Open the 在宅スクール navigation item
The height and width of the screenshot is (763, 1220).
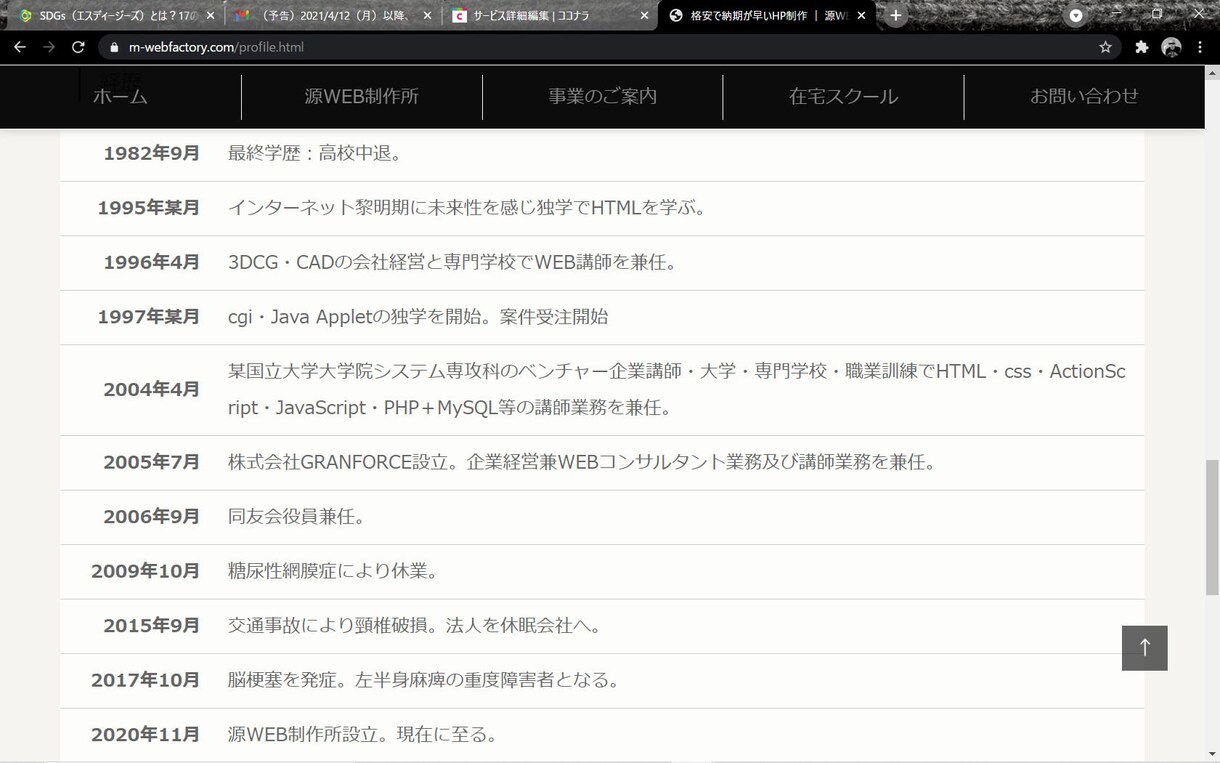(843, 96)
